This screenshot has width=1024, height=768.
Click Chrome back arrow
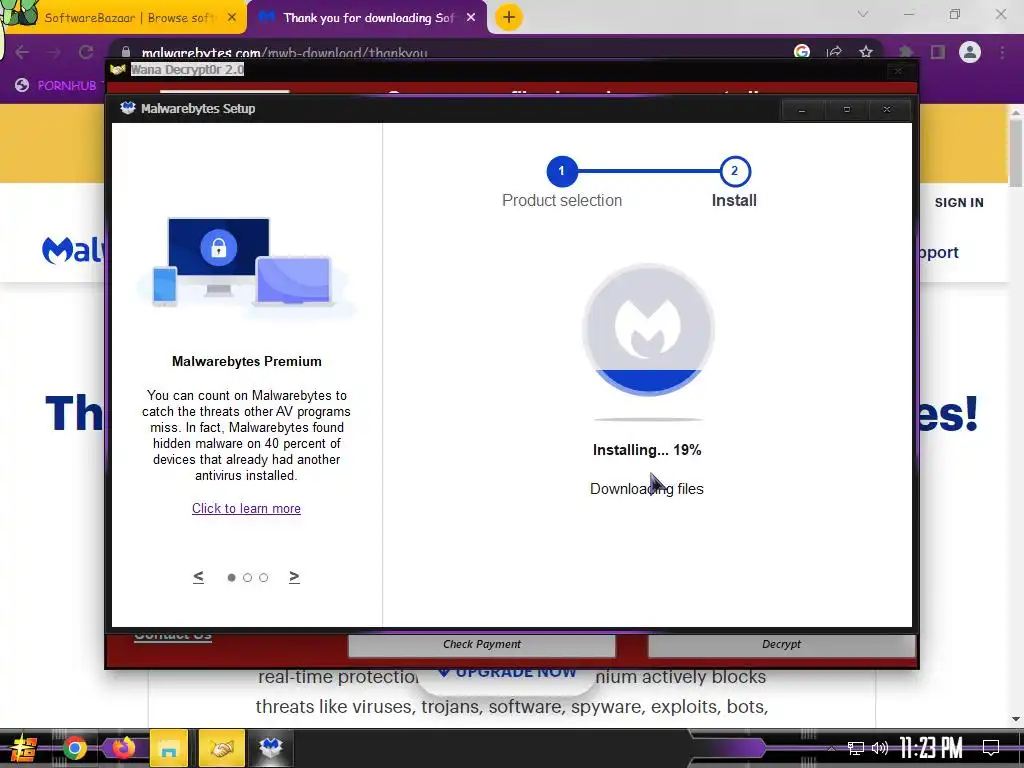tap(22, 52)
